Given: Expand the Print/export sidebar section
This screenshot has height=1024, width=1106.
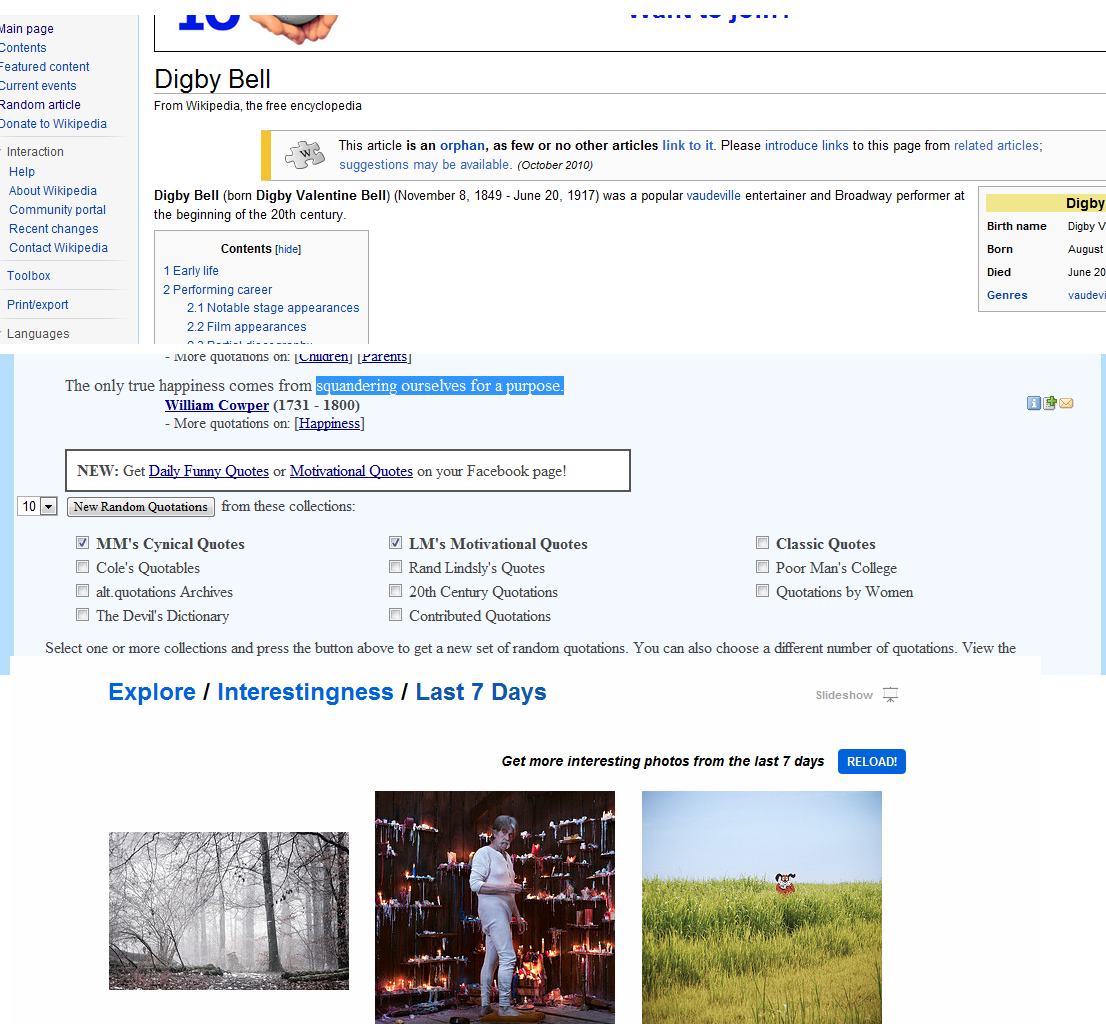Looking at the screenshot, I should [37, 305].
